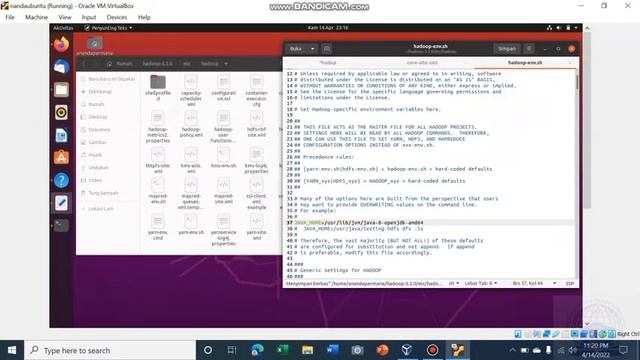Select the ssl-client.xml.example file
Screen dimensions: 640x360
point(256,193)
